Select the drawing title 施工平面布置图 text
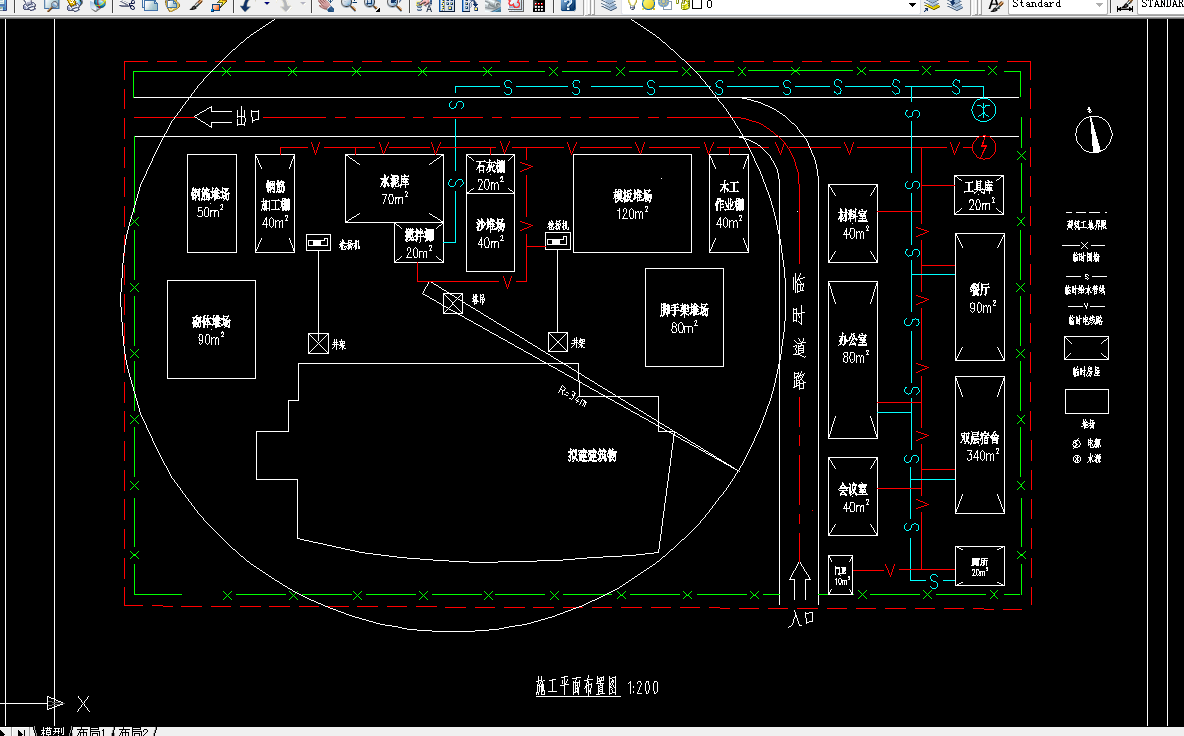1184x736 pixels. tap(577, 686)
